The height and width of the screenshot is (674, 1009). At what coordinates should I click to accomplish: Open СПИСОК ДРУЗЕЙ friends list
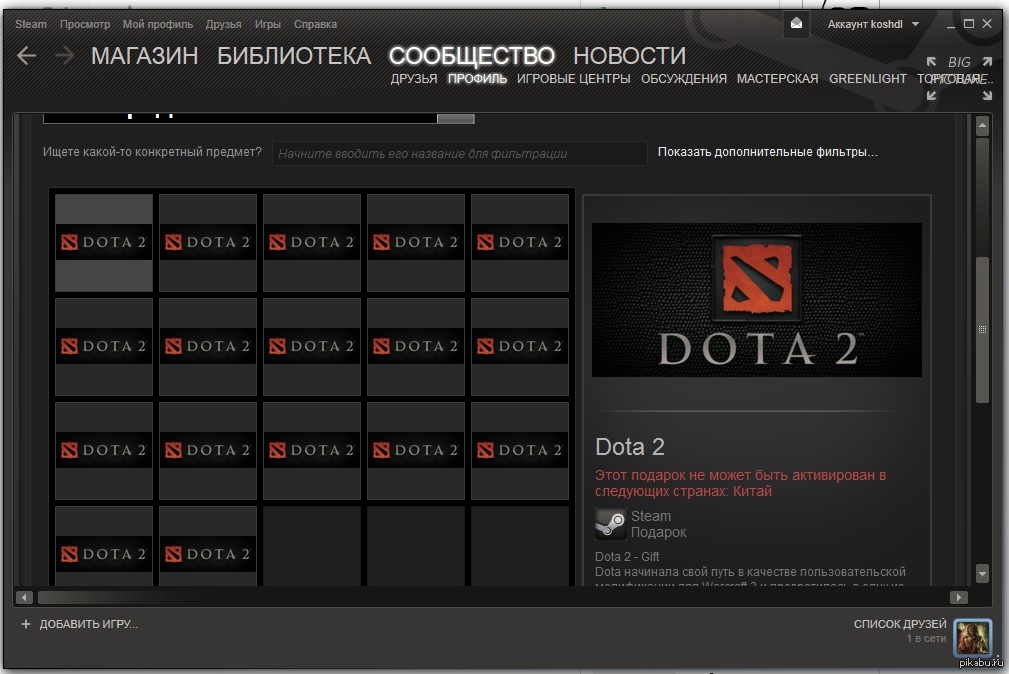(x=899, y=624)
